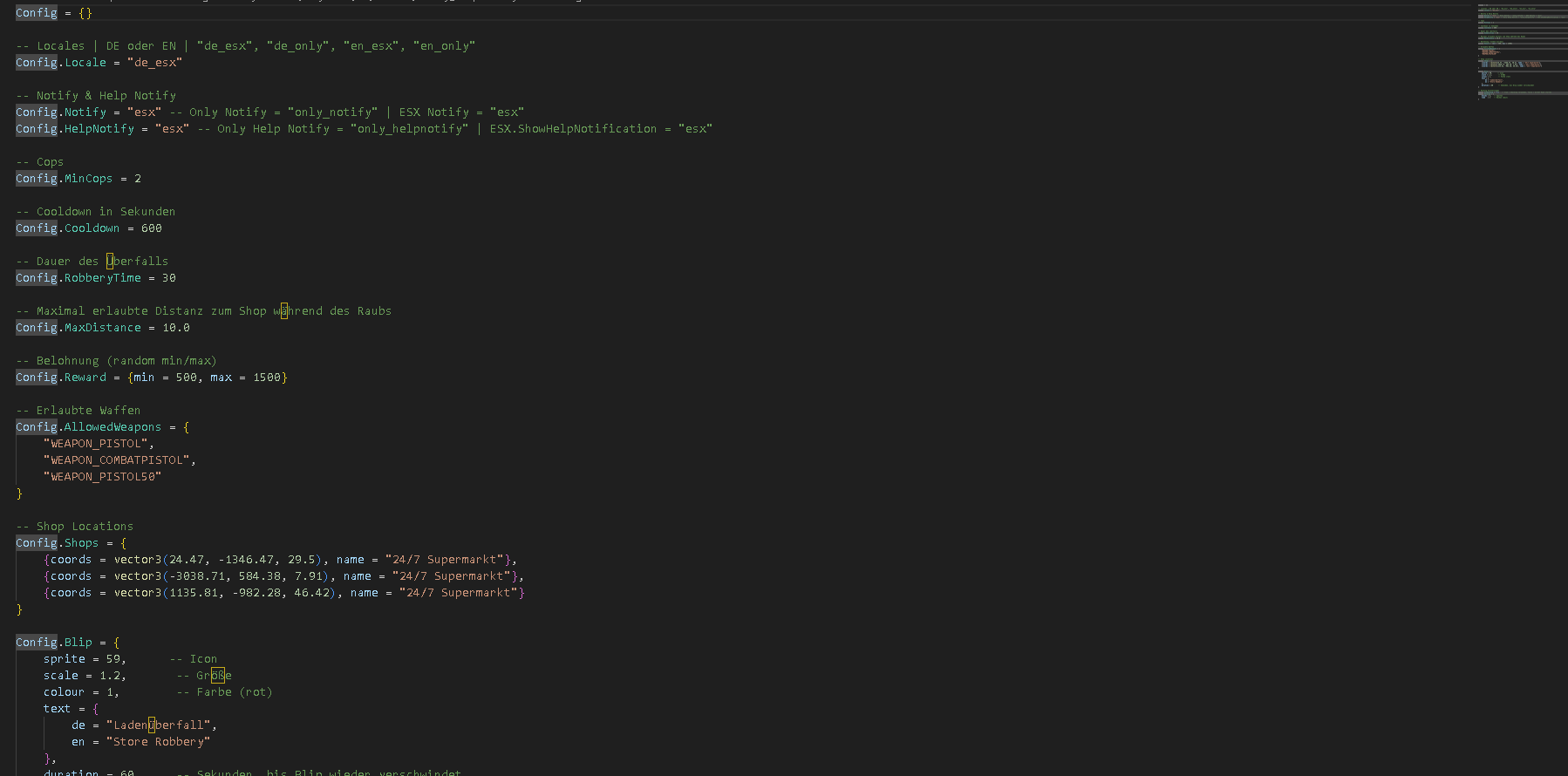This screenshot has width=1568, height=776.
Task: Click the reward max value 1500
Action: click(x=267, y=378)
